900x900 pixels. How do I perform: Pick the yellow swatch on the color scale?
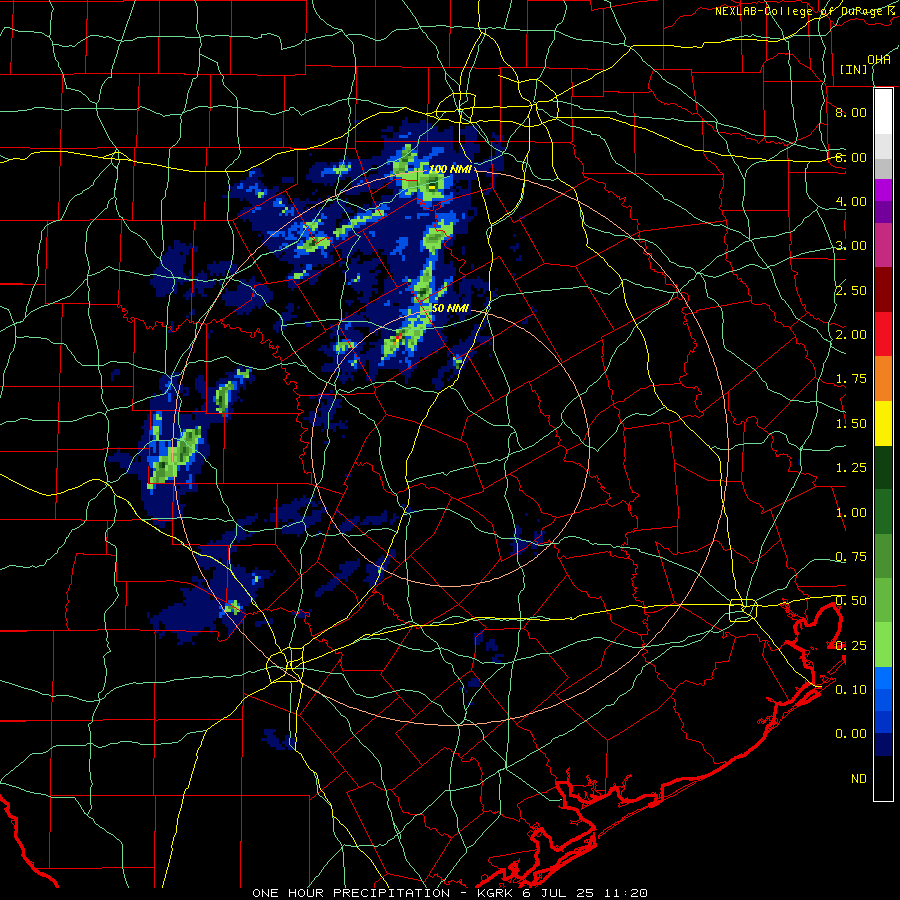pos(883,423)
